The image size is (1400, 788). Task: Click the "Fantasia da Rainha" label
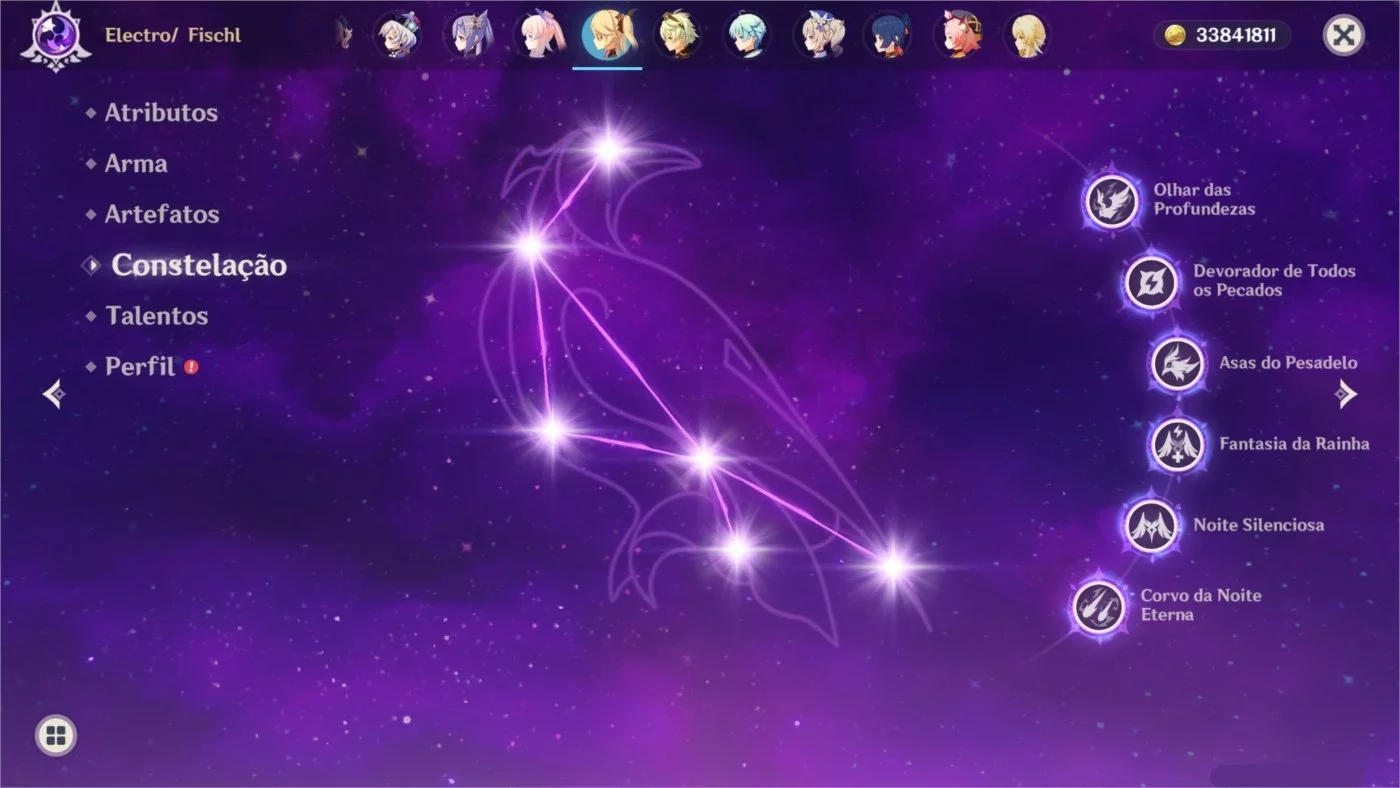coord(1294,444)
